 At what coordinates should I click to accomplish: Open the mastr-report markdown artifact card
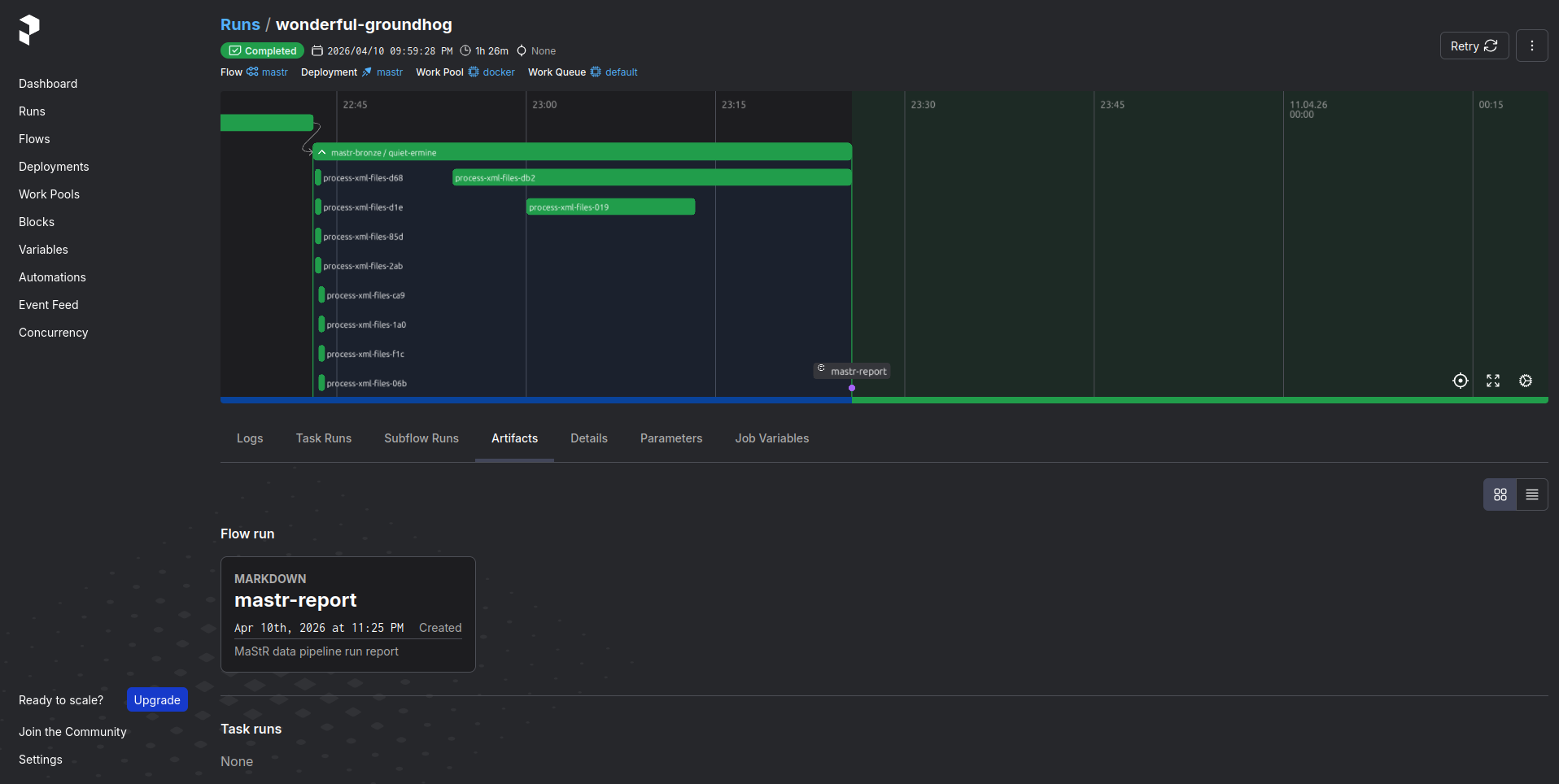[347, 614]
